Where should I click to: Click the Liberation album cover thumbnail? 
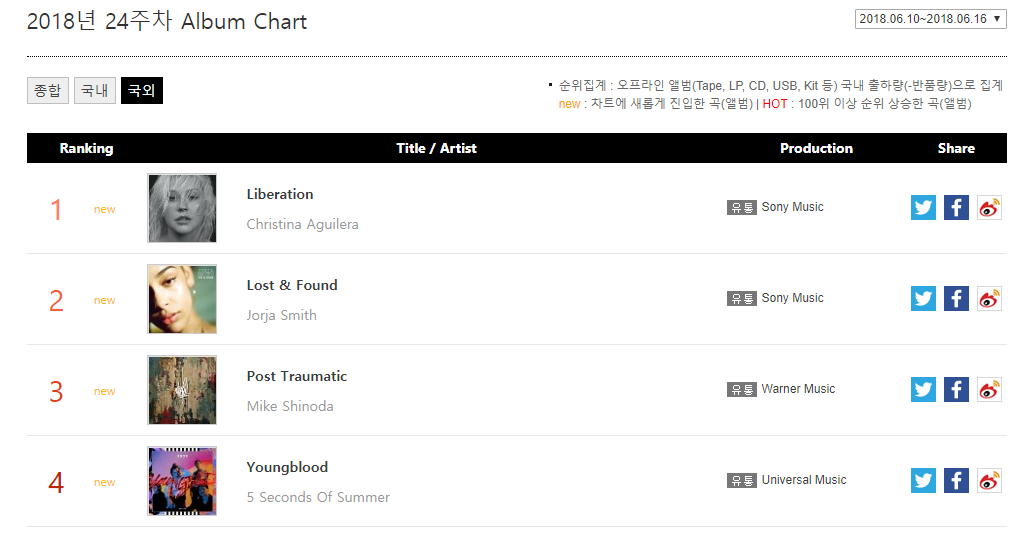pyautogui.click(x=182, y=208)
